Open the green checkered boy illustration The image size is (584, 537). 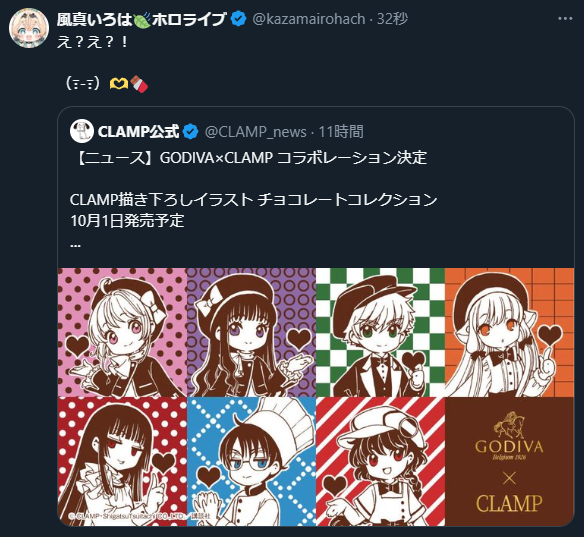click(x=380, y=332)
